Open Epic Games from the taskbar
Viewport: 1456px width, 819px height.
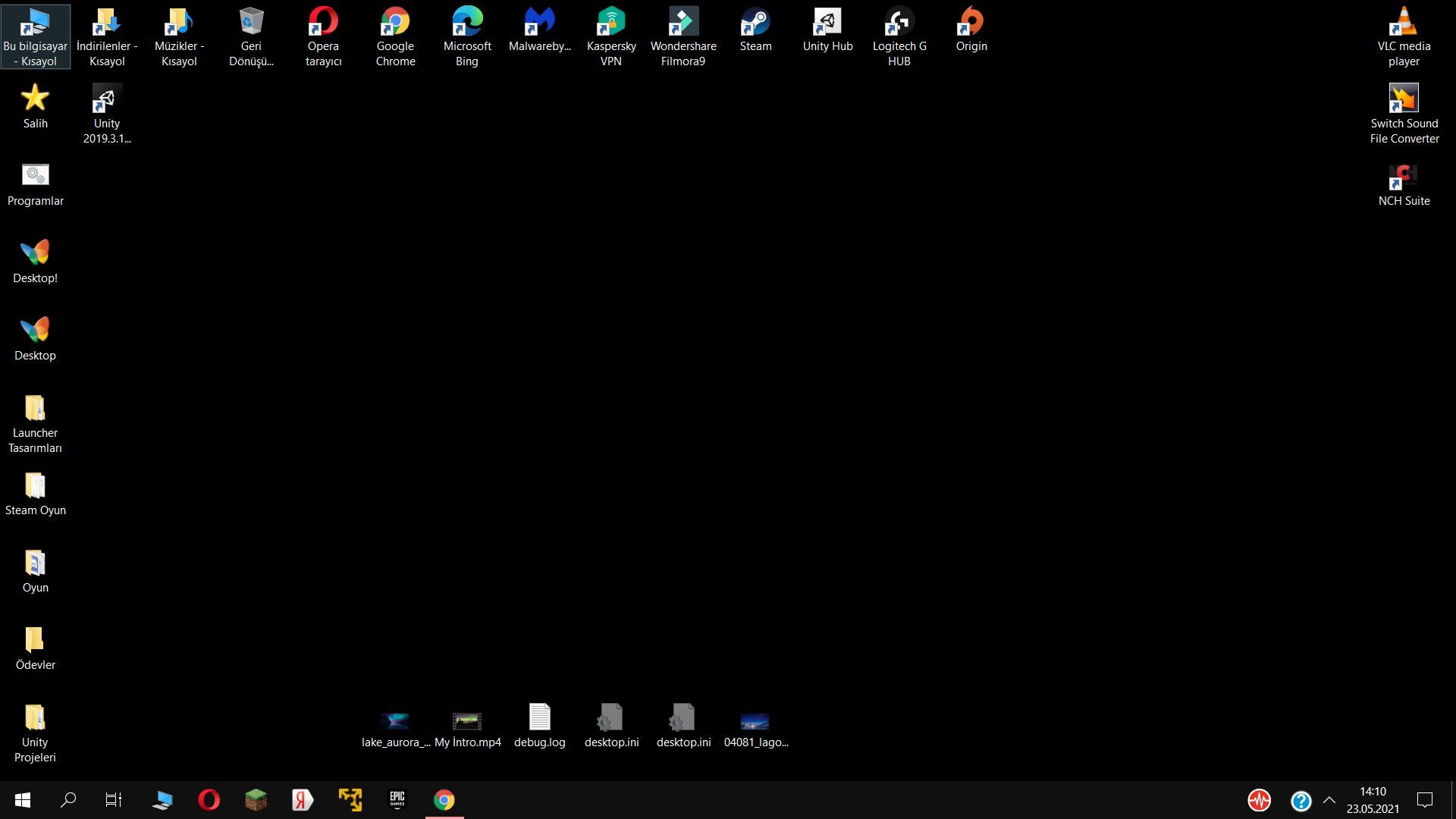397,800
